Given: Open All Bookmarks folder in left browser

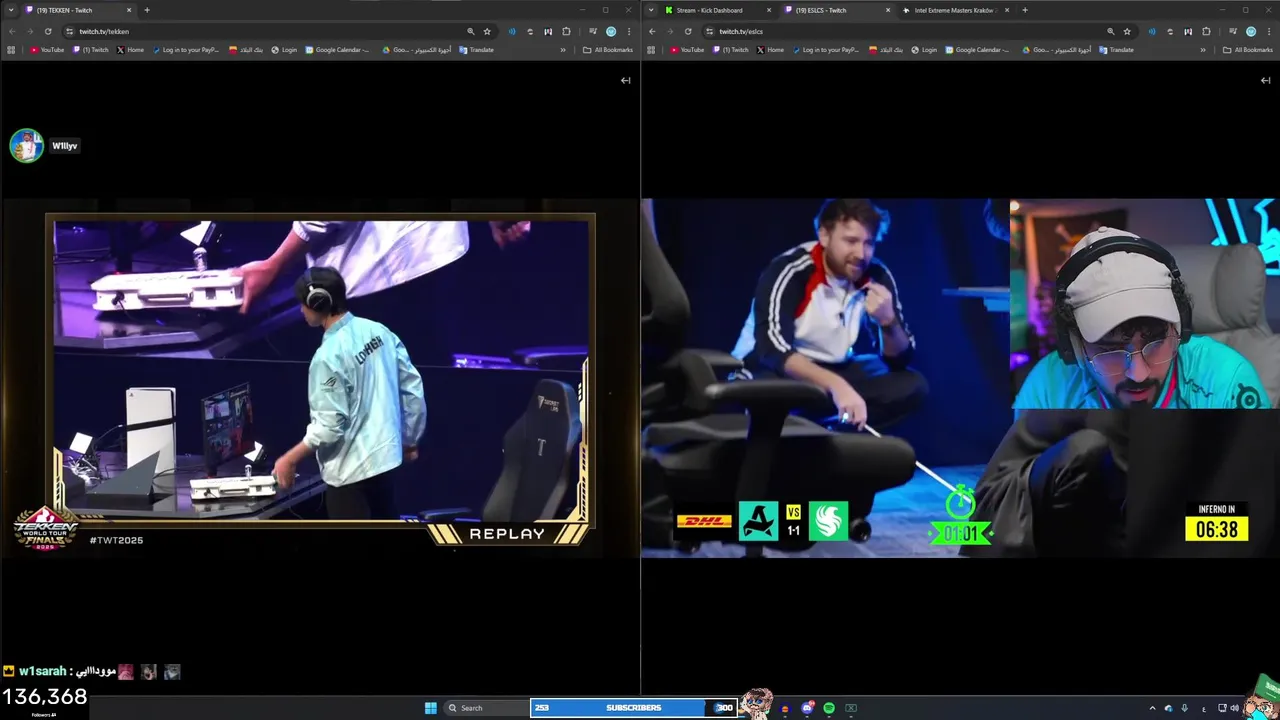Looking at the screenshot, I should pos(608,50).
